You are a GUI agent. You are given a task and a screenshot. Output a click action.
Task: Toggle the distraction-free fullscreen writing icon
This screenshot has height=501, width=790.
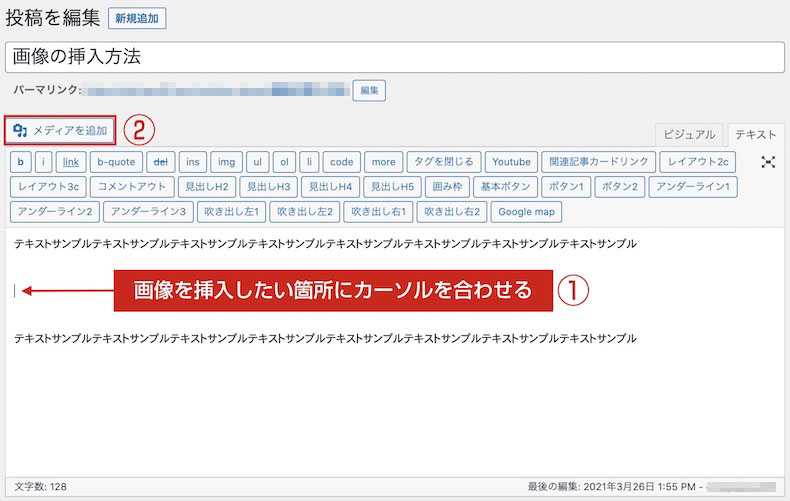coord(768,162)
